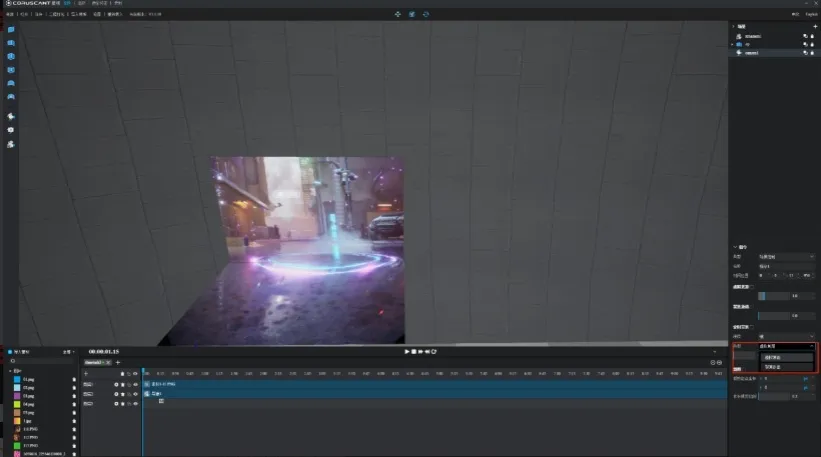Play the timeline
Viewport: 821px width, 457px height.
point(407,352)
